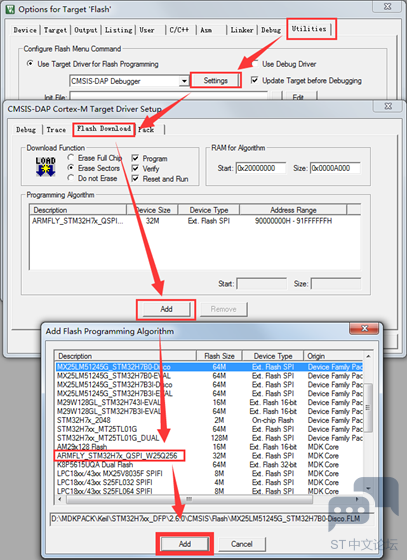This screenshot has width=407, height=560.
Task: Select Erase Full Chip option
Action: tap(95, 158)
